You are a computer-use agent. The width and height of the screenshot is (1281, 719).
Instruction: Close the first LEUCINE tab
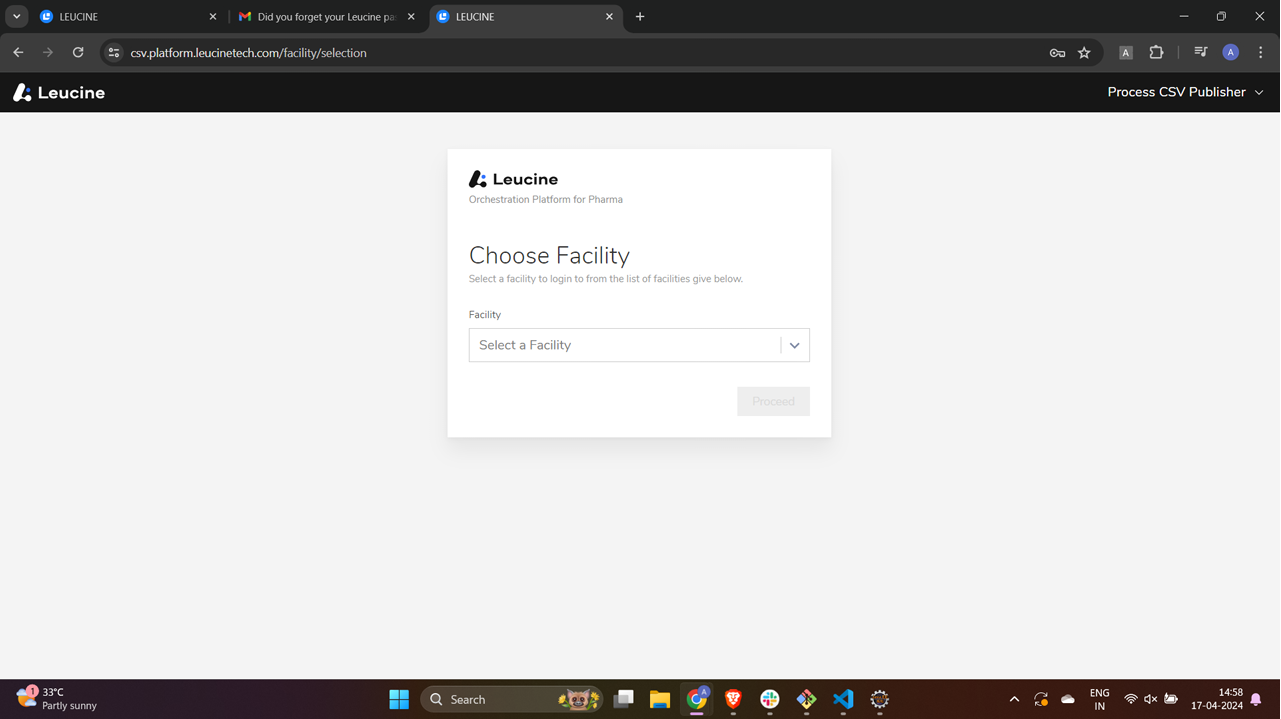212,17
